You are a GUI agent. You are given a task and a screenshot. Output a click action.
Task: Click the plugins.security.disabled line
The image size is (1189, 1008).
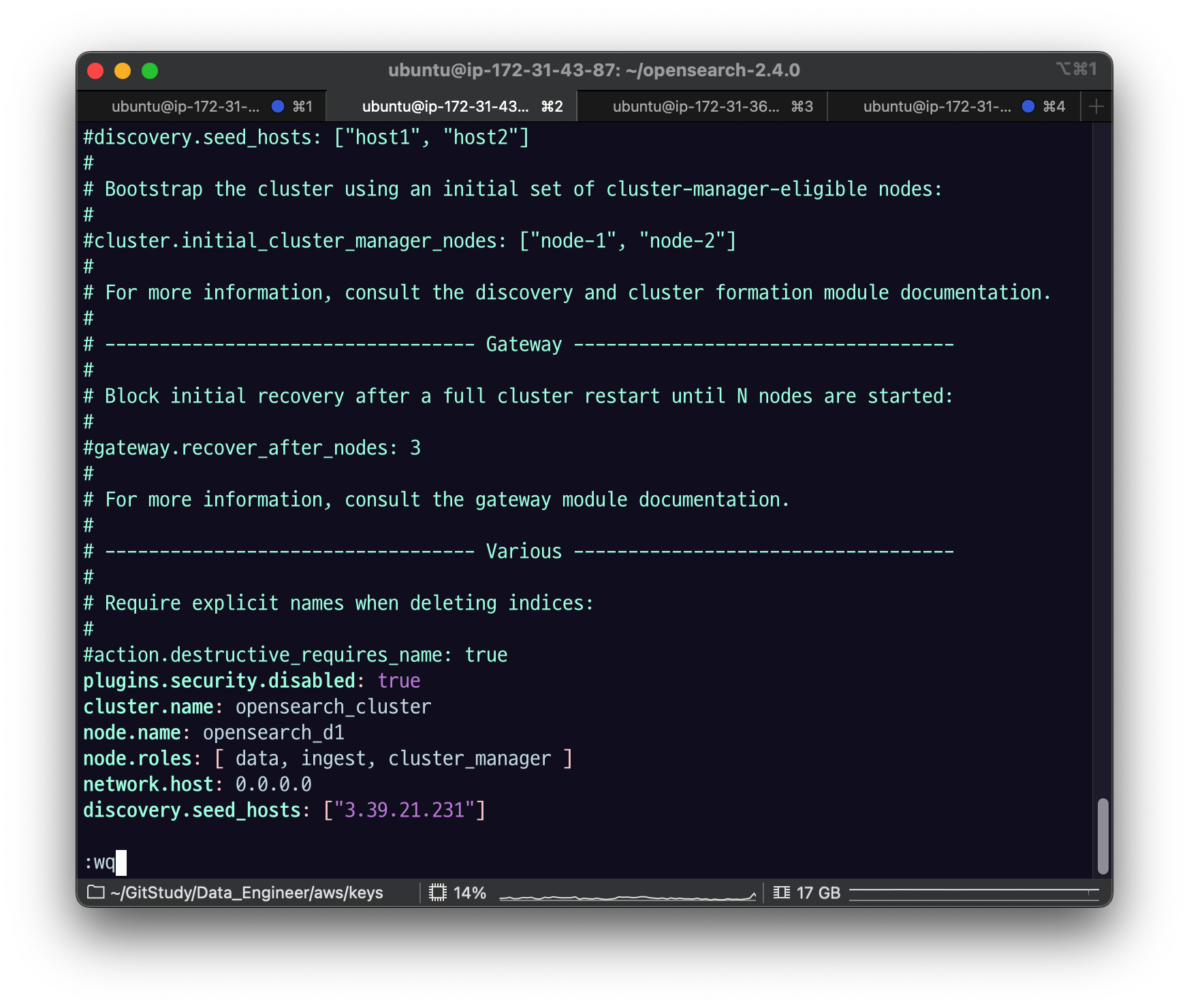[x=252, y=681]
